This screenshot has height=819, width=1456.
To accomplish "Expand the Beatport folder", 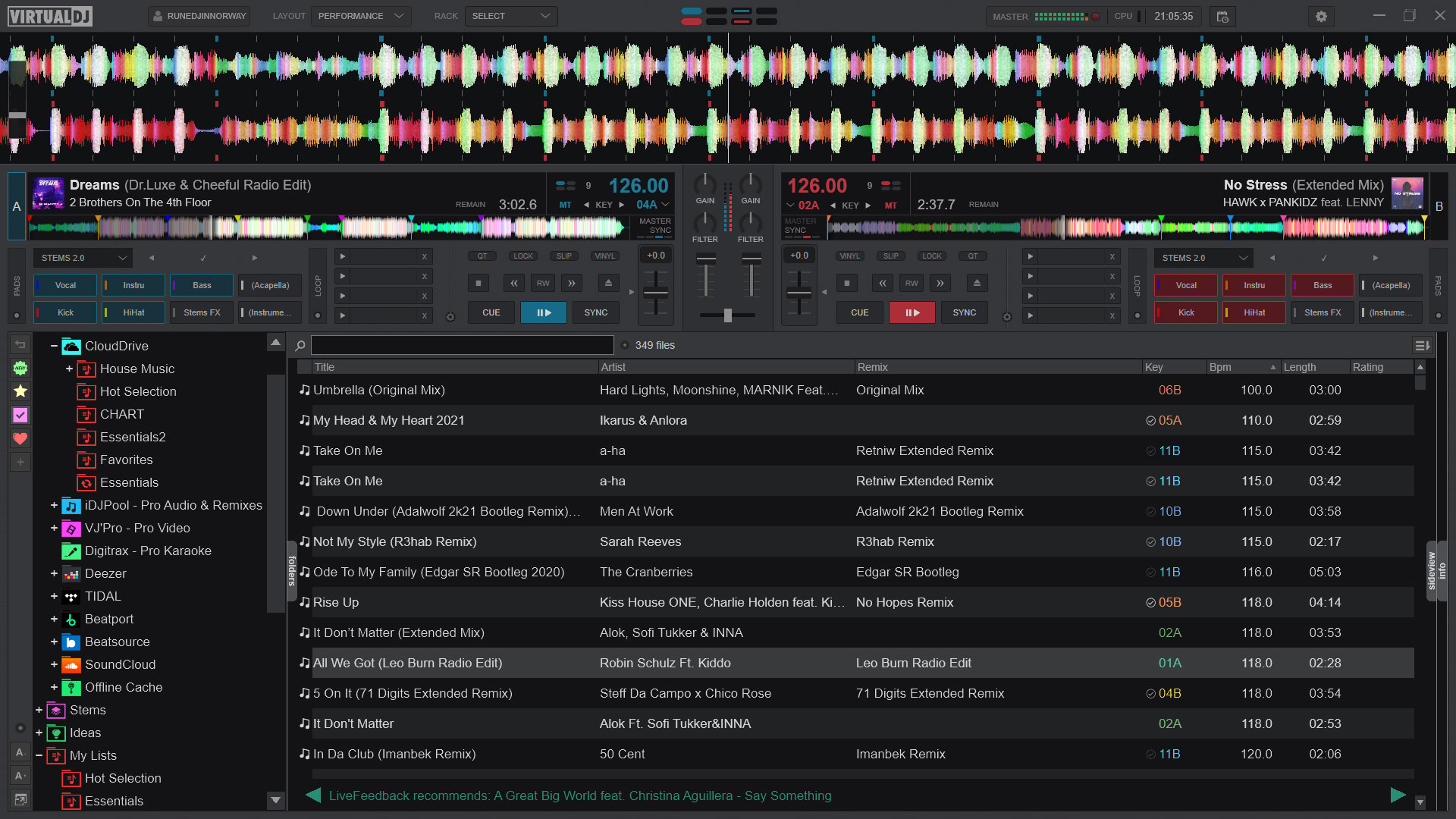I will (54, 619).
